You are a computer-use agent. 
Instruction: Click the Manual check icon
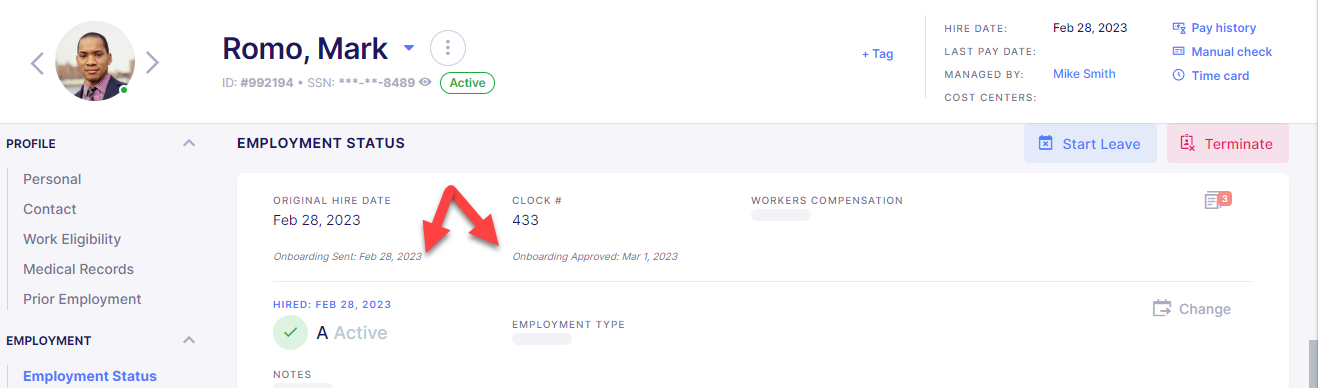tap(1179, 52)
